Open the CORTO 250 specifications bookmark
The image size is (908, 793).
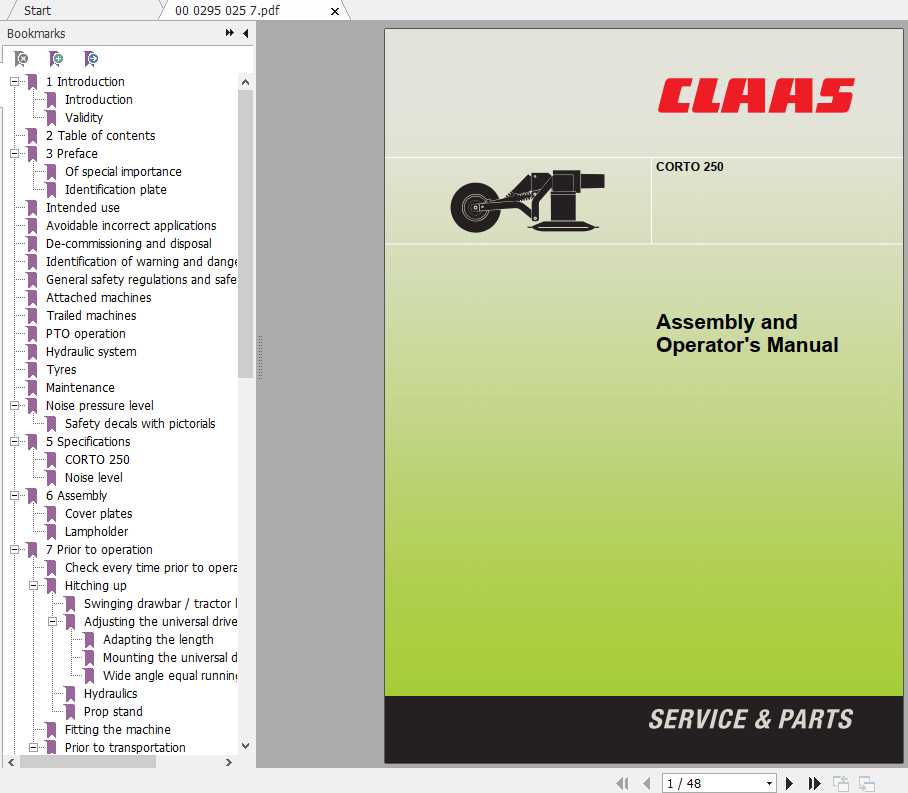point(97,459)
